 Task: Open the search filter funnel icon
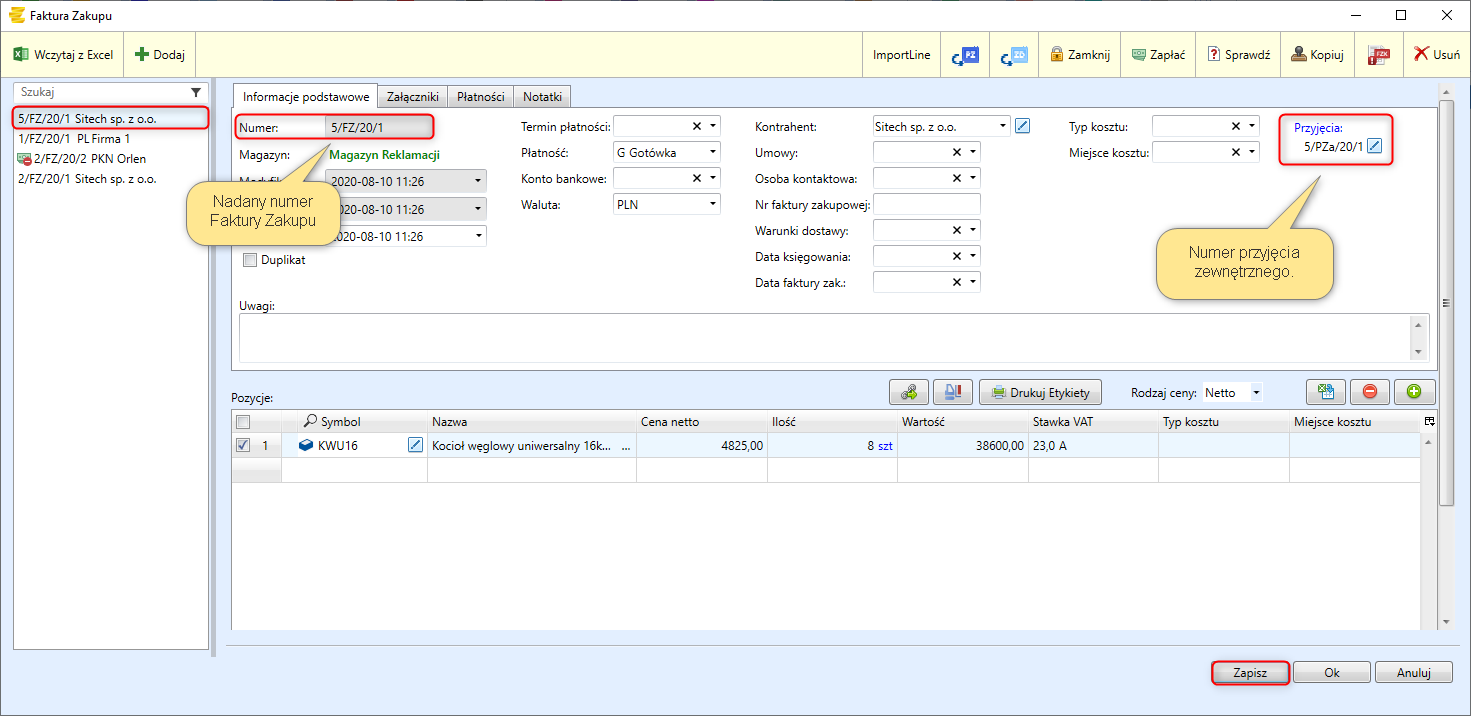196,91
